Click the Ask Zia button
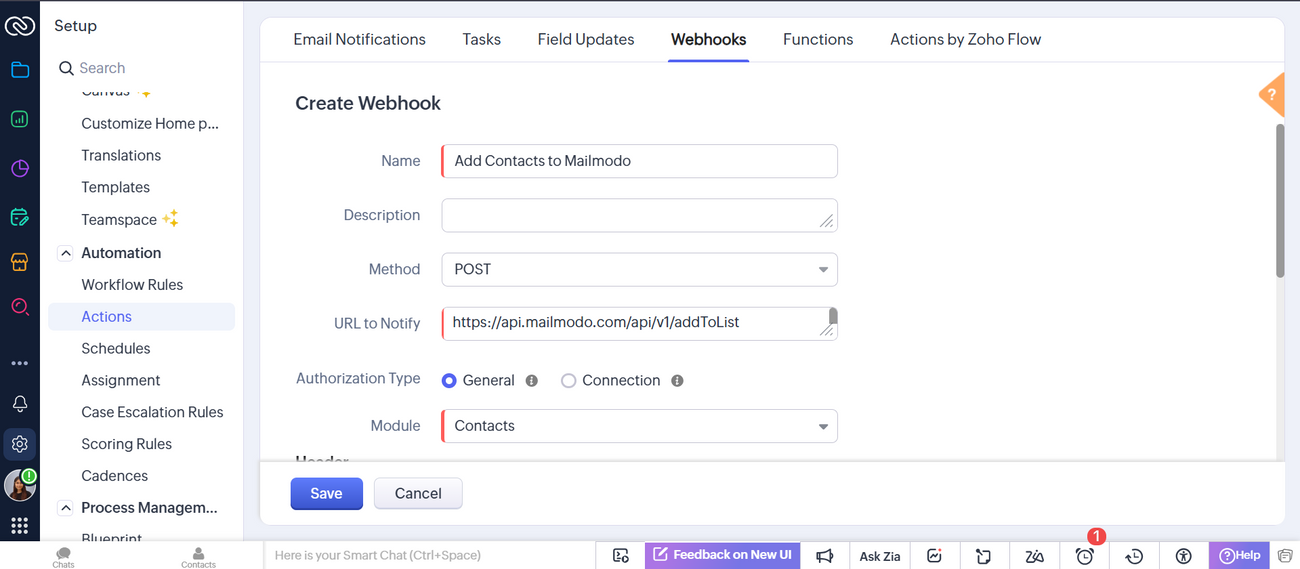Viewport: 1300px width, 569px height. pos(880,556)
